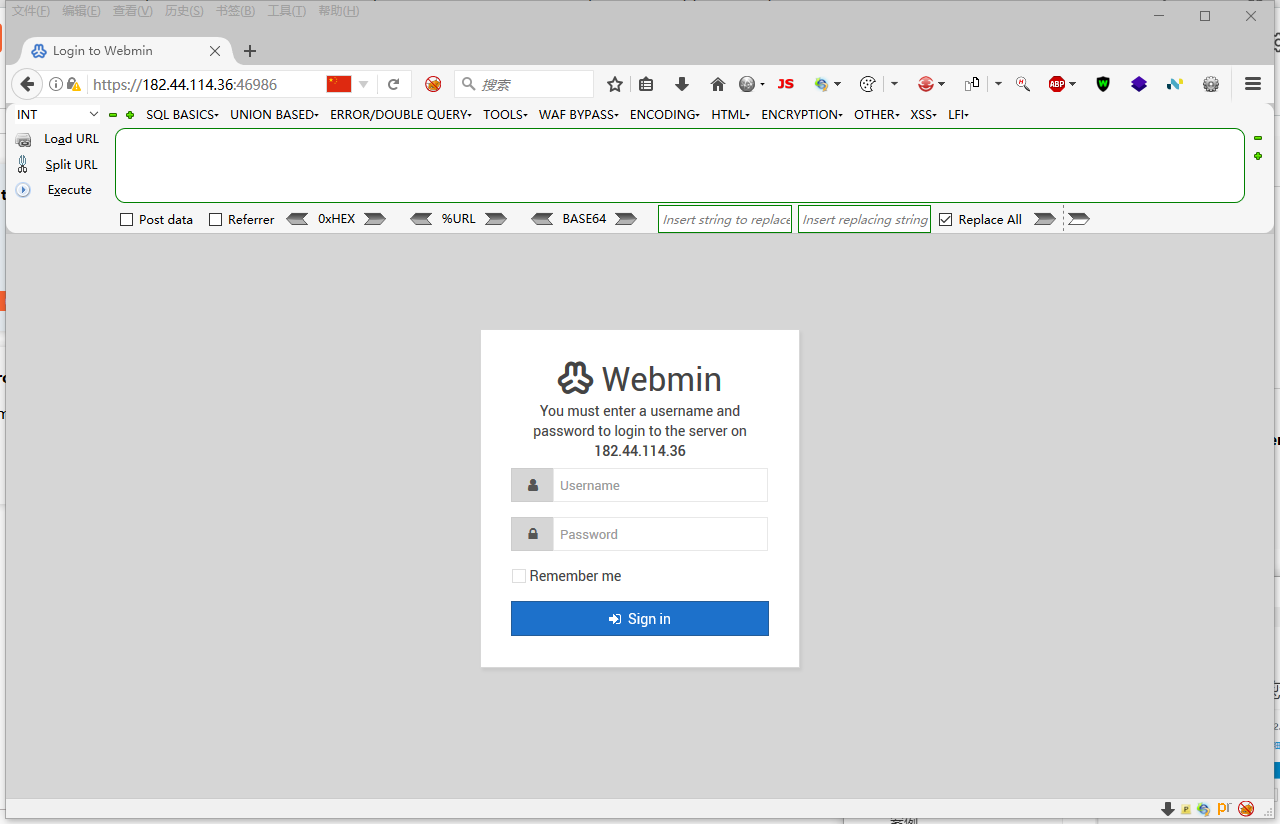Screen dimensions: 1280x824
Task: Click the Load URL button in HackBar
Action: click(57, 139)
